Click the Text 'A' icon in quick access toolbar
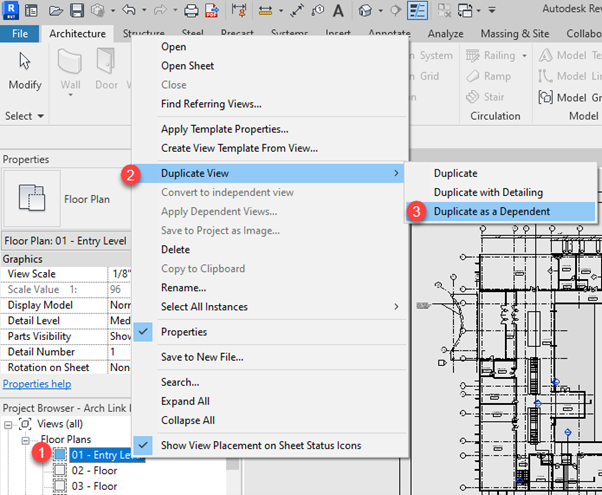The height and width of the screenshot is (495, 602). pyautogui.click(x=338, y=11)
